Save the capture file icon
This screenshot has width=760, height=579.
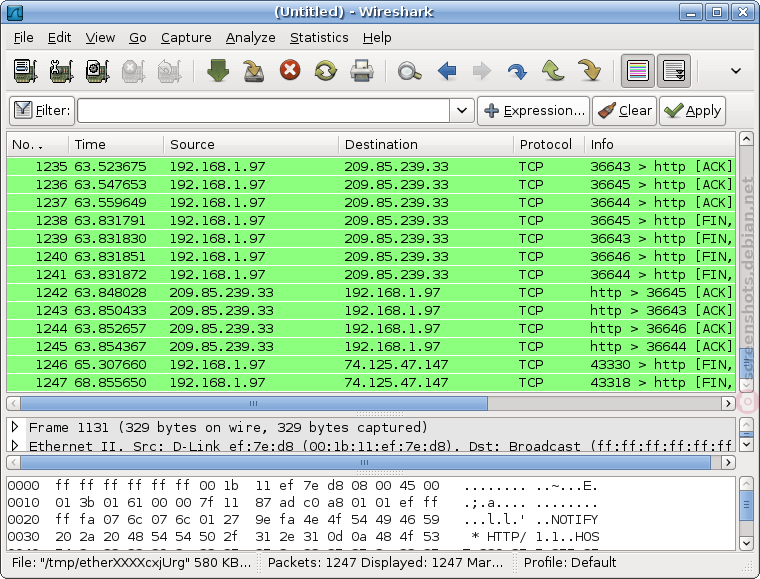point(253,71)
